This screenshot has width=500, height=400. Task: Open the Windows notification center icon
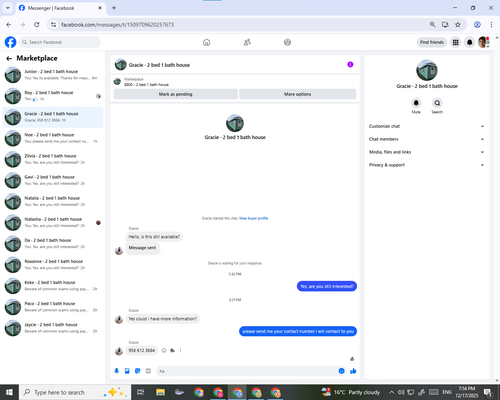tap(488, 392)
